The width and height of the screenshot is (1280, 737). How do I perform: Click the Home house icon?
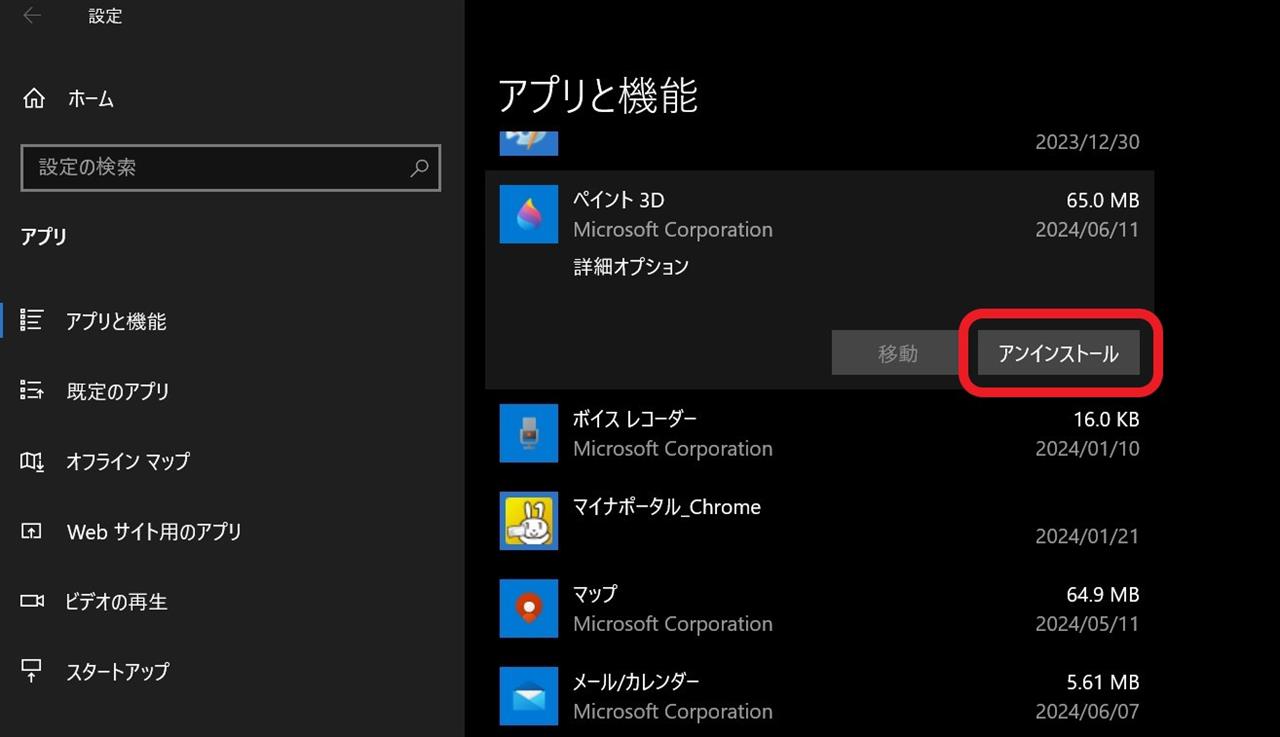coord(33,99)
